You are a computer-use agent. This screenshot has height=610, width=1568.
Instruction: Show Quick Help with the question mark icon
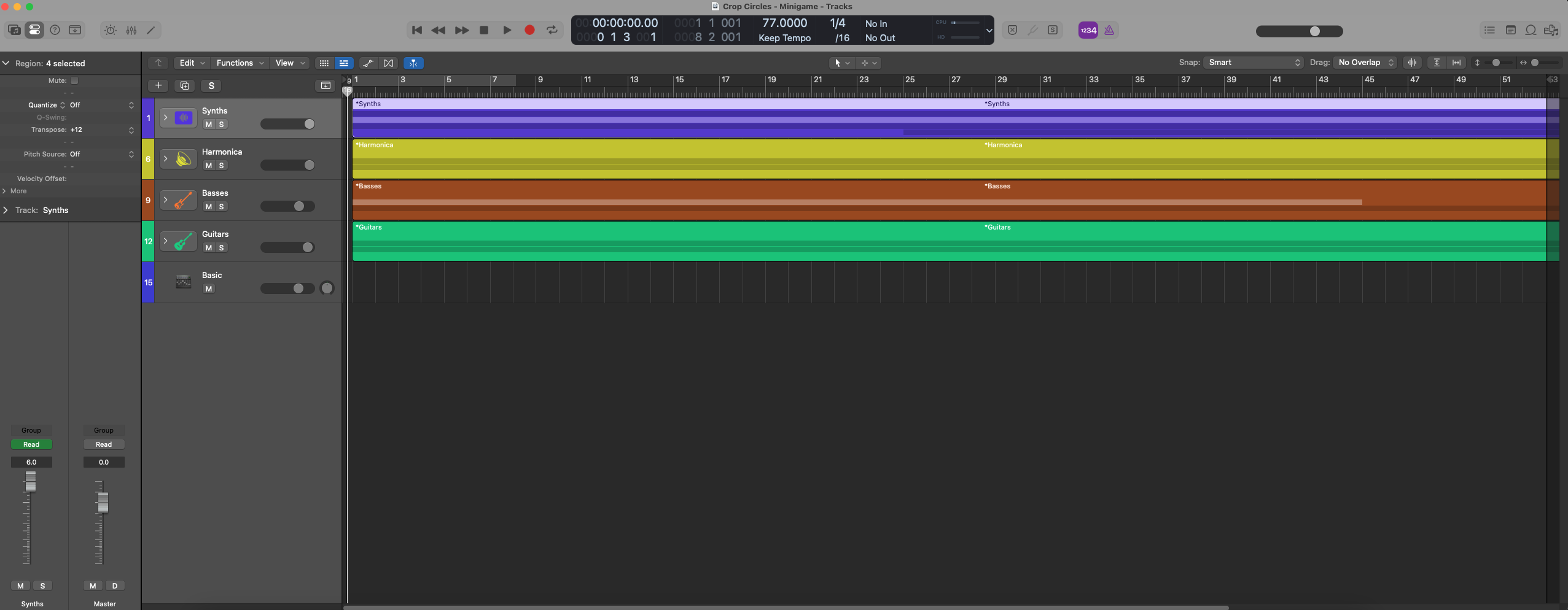(x=55, y=30)
